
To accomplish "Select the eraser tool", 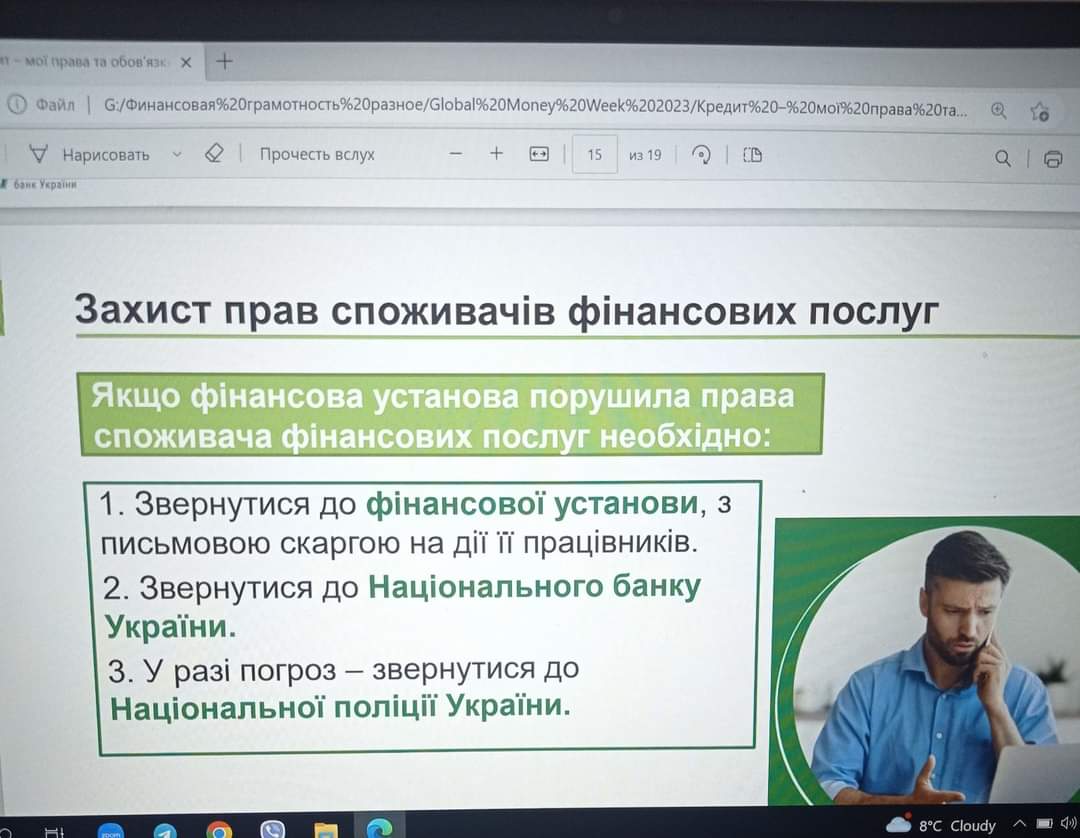I will [x=214, y=153].
